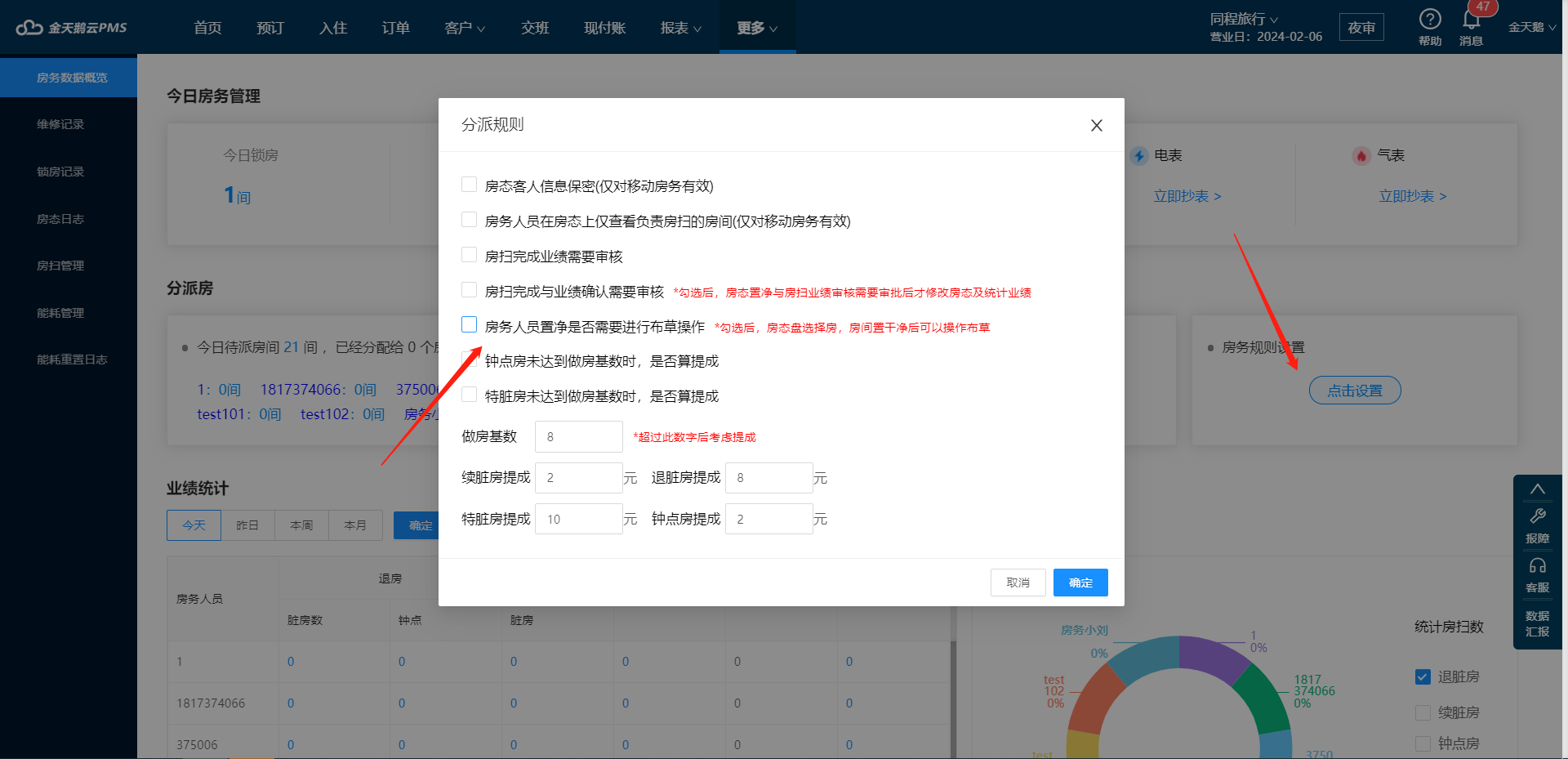This screenshot has height=759, width=1568.
Task: Open 交班 in top navigation
Action: 535,28
